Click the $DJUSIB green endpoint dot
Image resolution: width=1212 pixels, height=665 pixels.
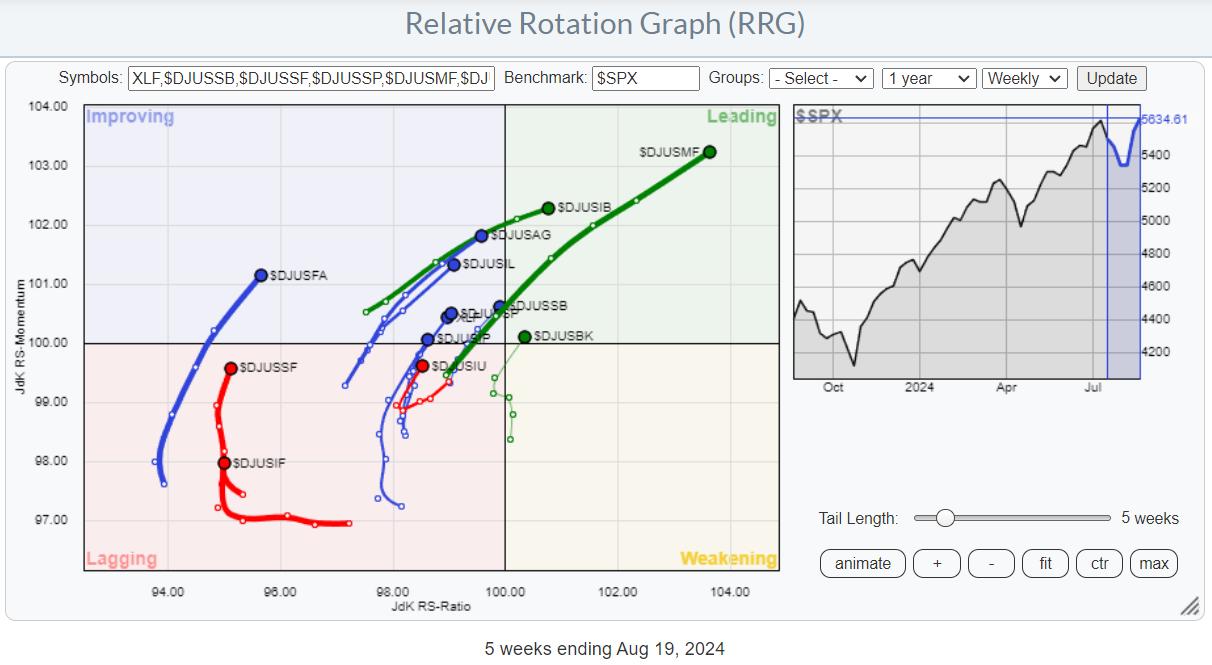point(548,208)
